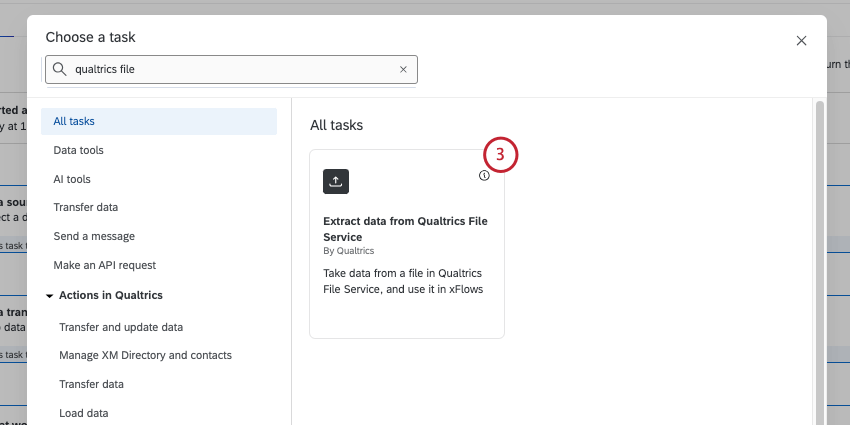Select the top-level Transfer data category
Image resolution: width=850 pixels, height=425 pixels.
point(85,207)
